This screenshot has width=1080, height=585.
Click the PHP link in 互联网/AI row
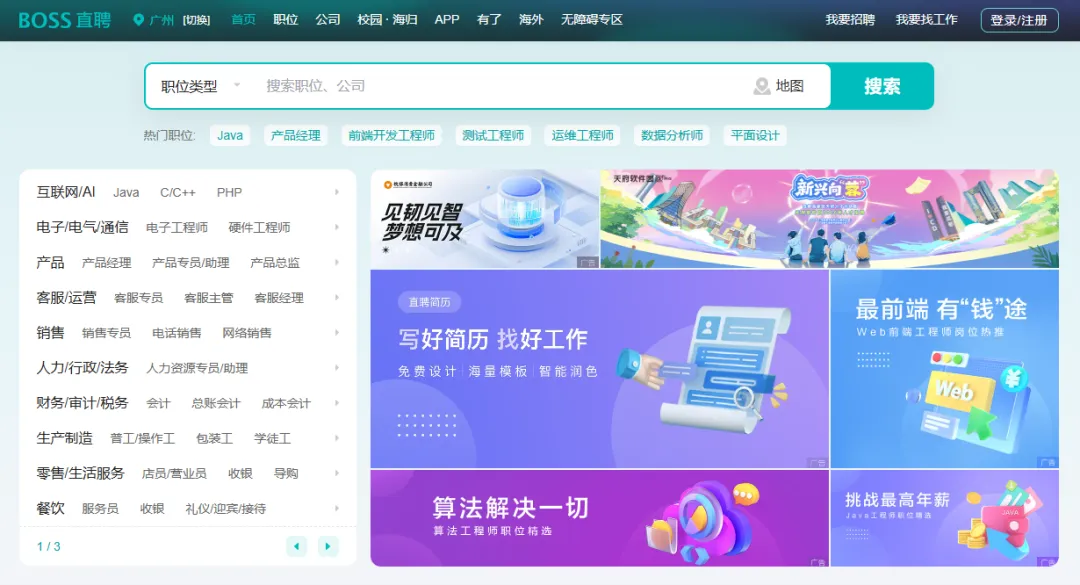(229, 193)
